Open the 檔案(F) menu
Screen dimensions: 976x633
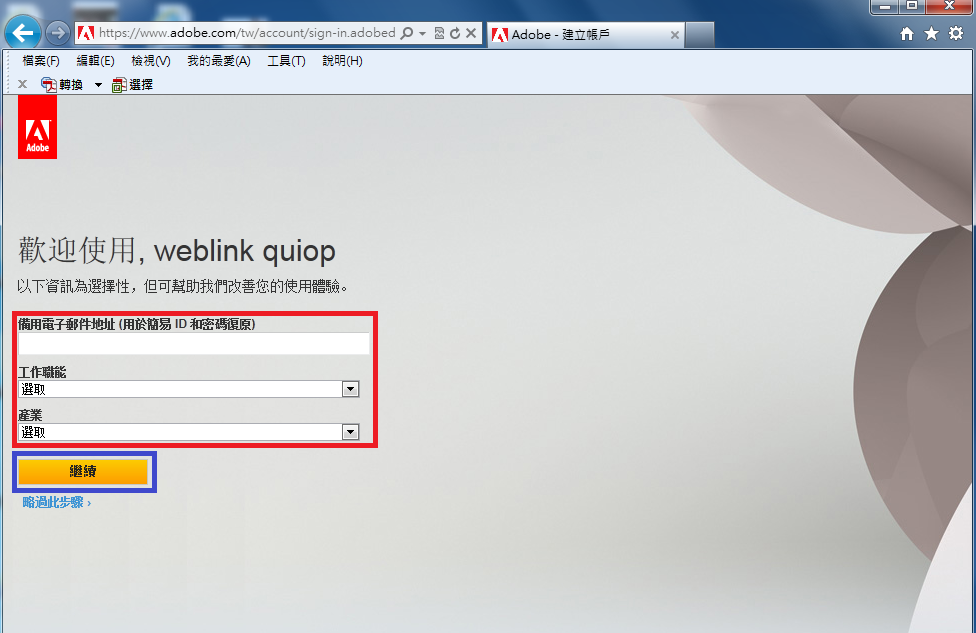tap(41, 61)
